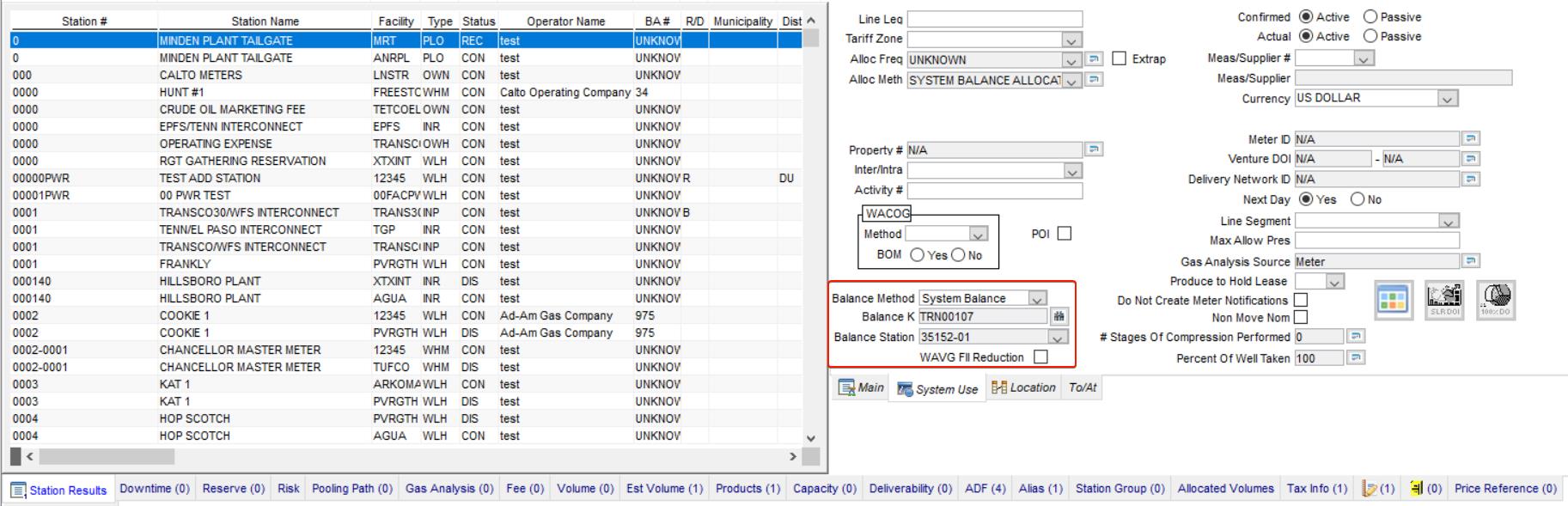Check the WAVG Fll Reduction checkbox

pos(1040,357)
